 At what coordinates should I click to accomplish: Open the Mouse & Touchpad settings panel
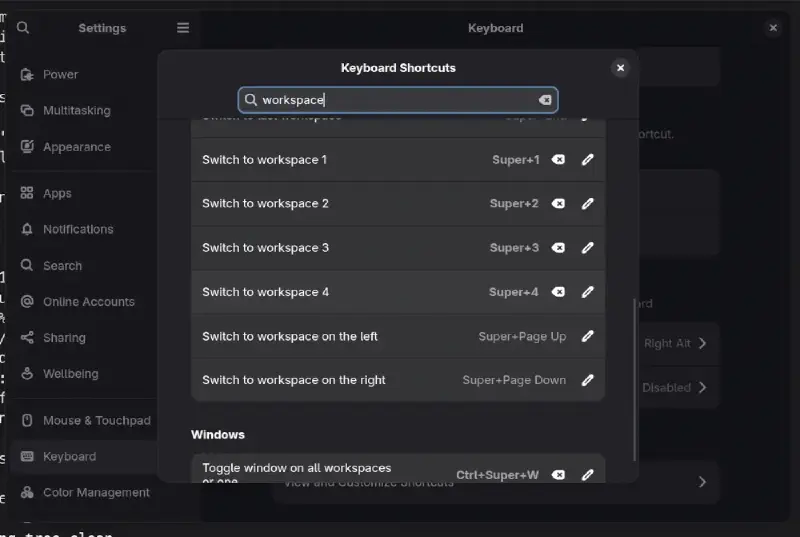pyautogui.click(x=84, y=420)
